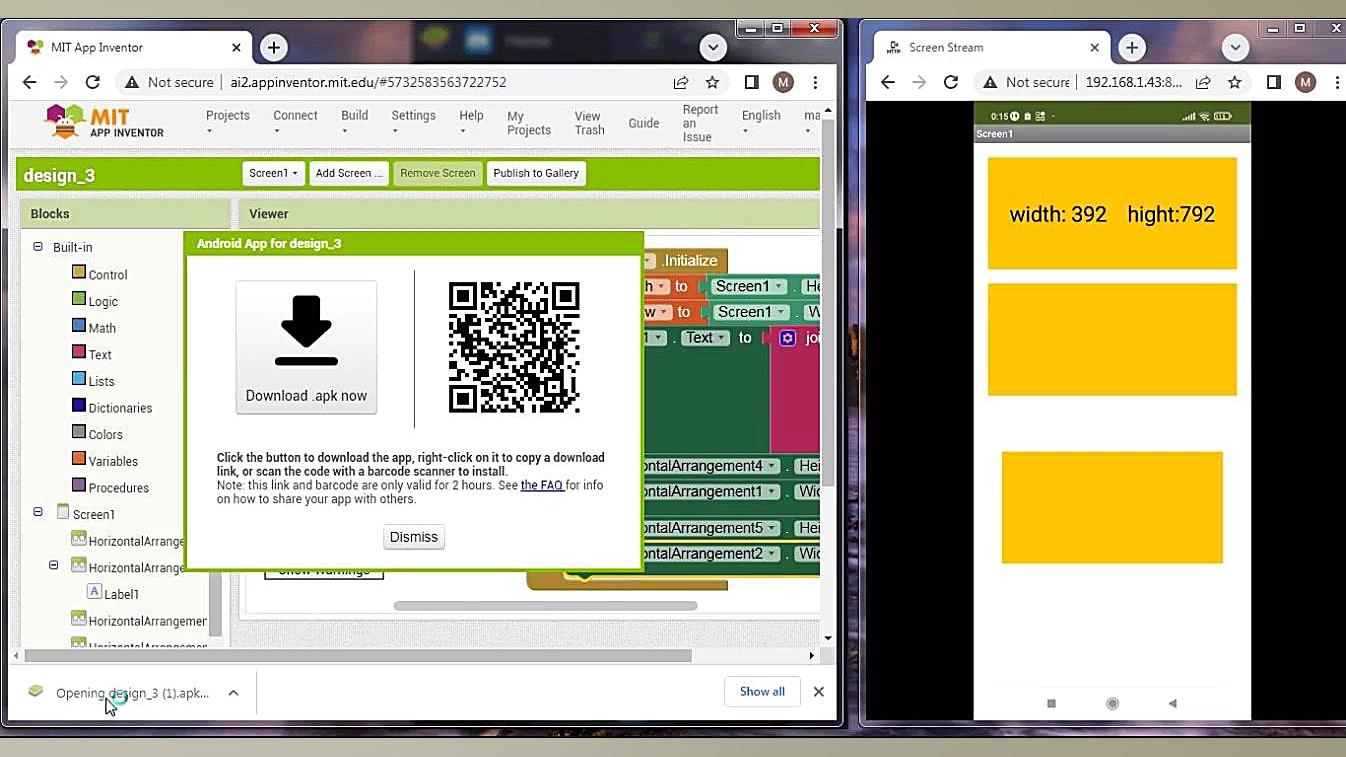
Task: Close the Screen Stream tab
Action: click(1095, 47)
